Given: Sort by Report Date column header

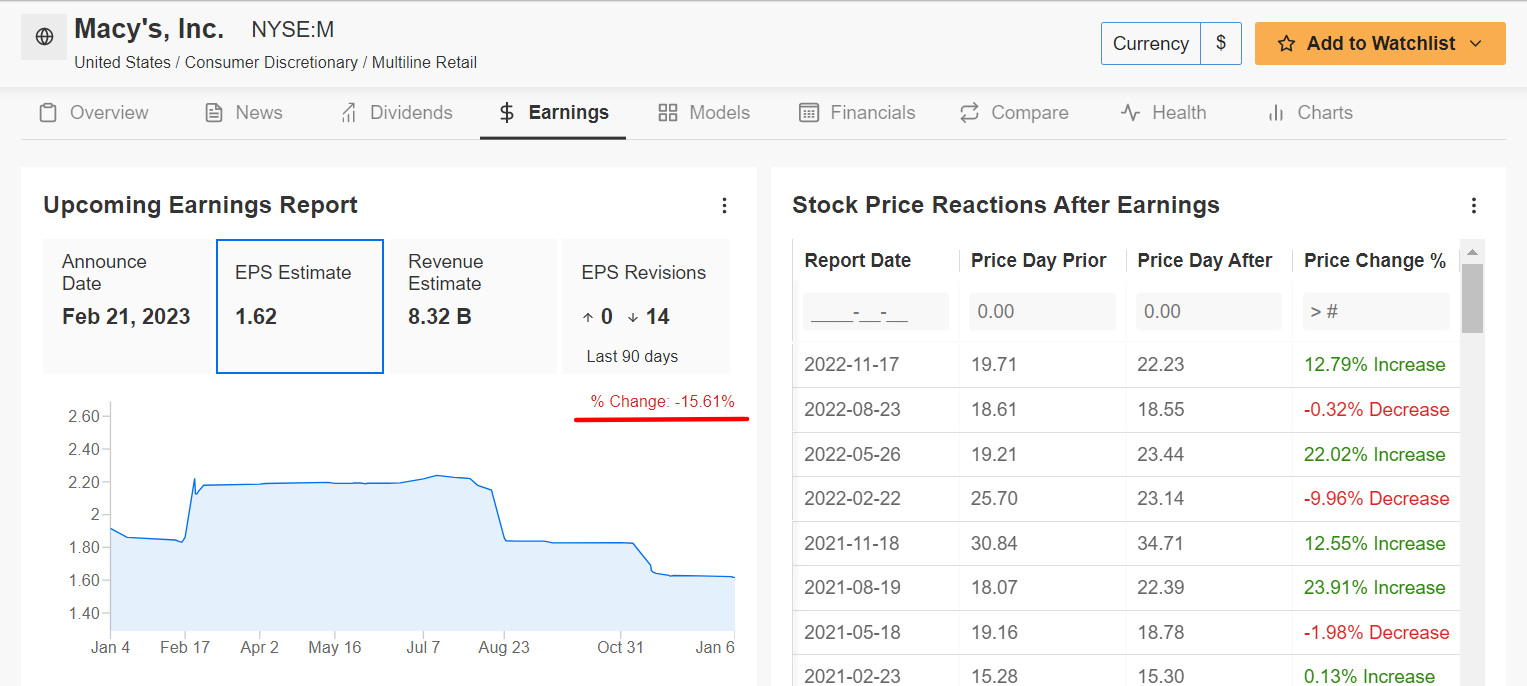Looking at the screenshot, I should 858,261.
